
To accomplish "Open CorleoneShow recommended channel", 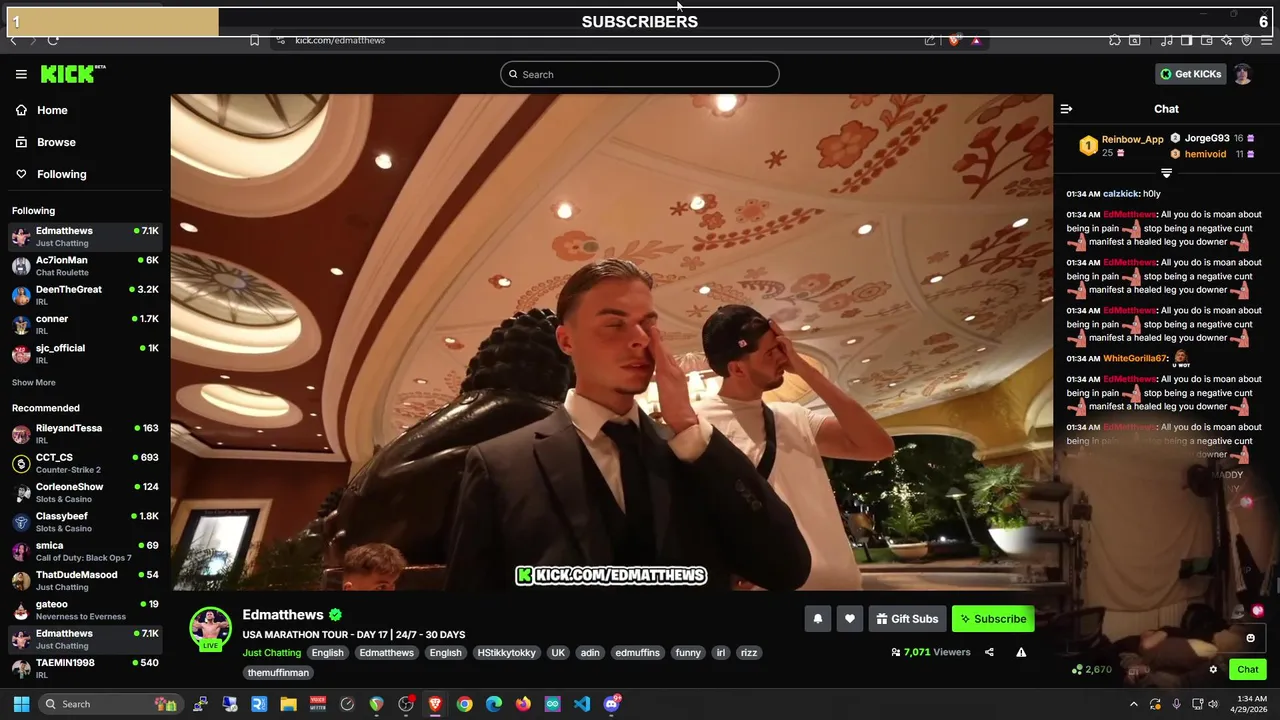I will (x=85, y=492).
